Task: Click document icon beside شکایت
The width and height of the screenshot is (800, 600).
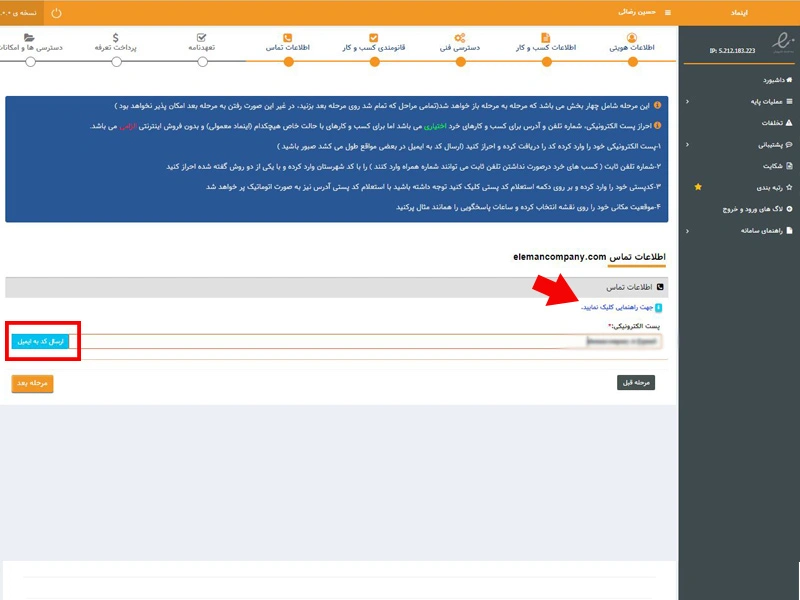Action: (789, 166)
